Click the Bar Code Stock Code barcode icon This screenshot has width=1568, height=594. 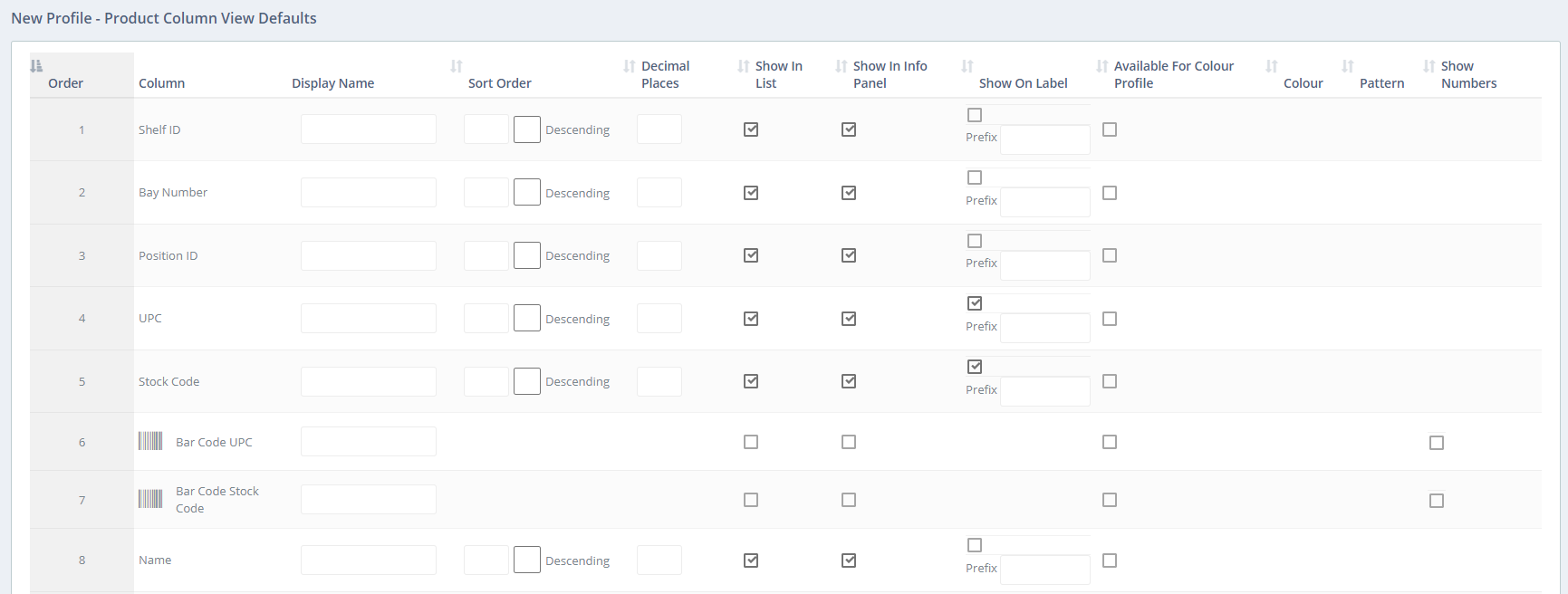click(x=150, y=499)
